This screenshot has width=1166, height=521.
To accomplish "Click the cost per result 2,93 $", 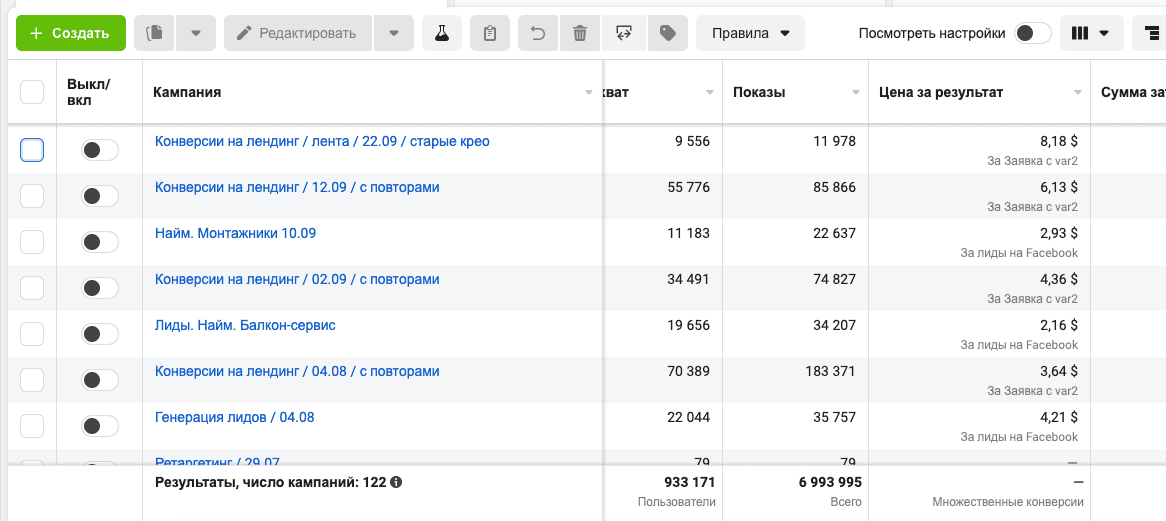I will (x=1059, y=233).
